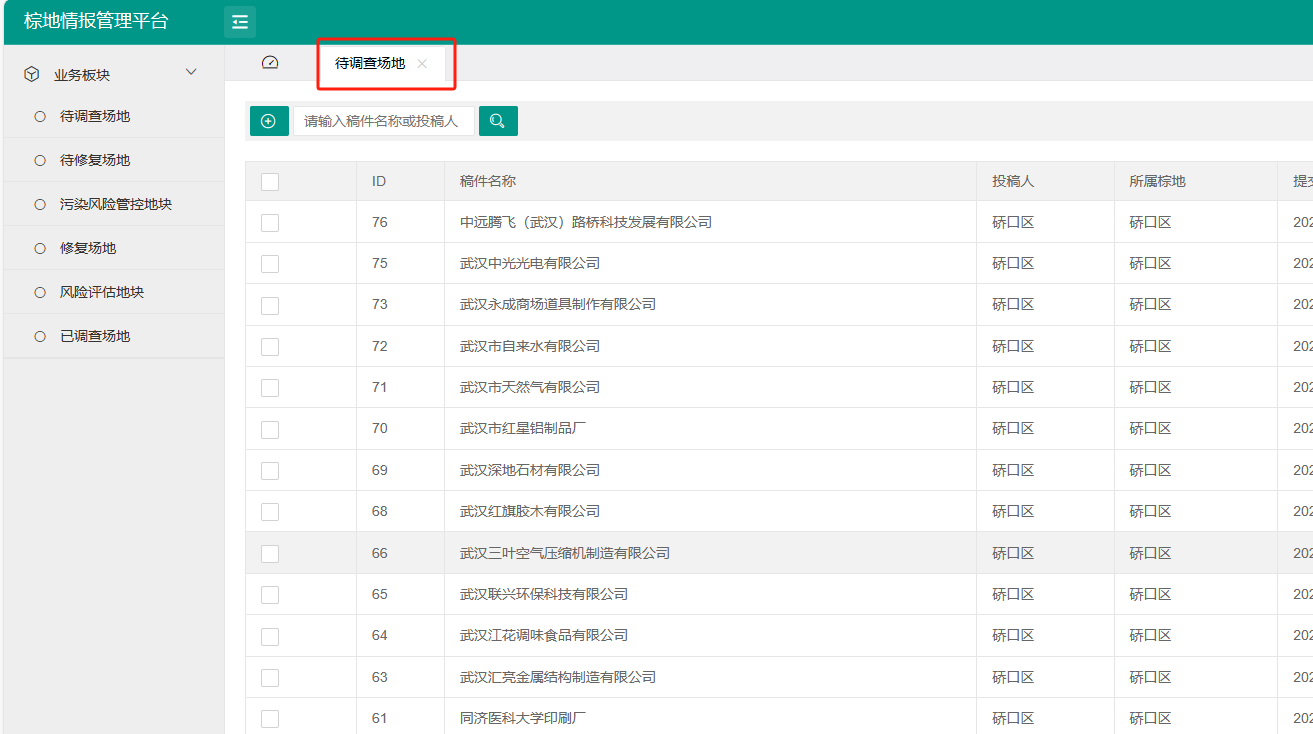Click the cube icon beside 业务板块
1313x734 pixels.
click(32, 74)
